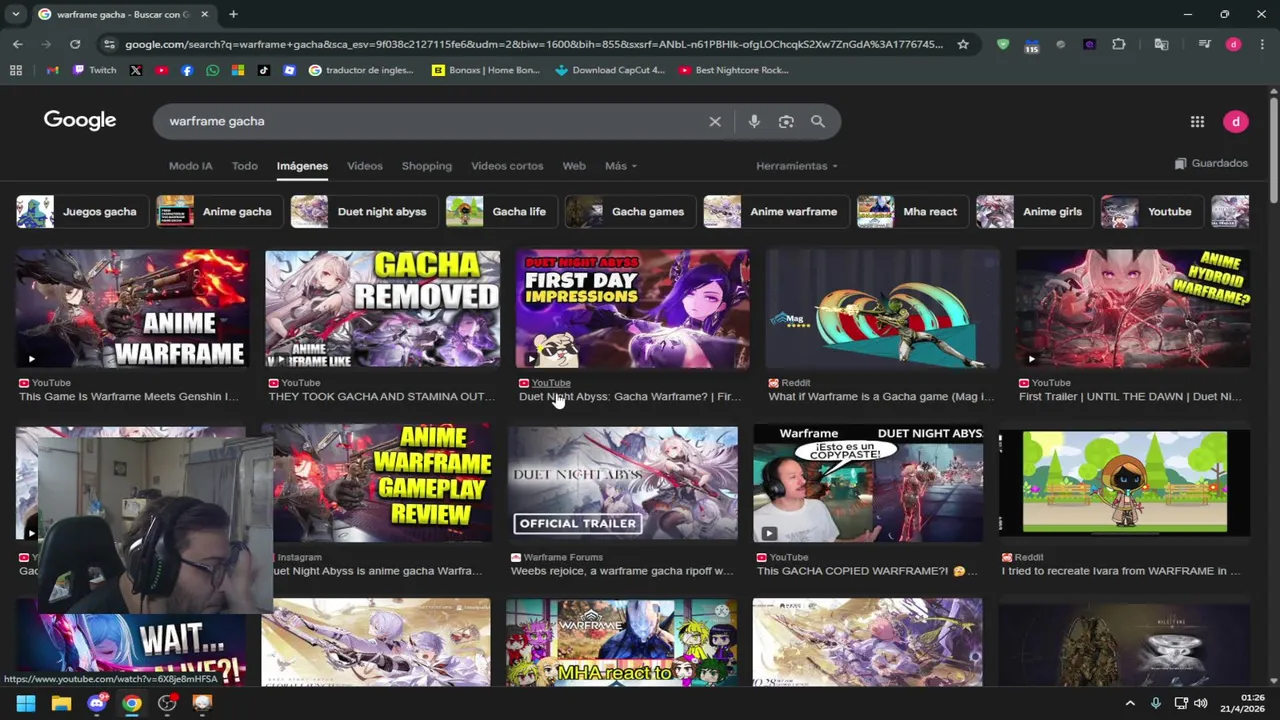
Task: Open a new browser tab
Action: [x=233, y=14]
